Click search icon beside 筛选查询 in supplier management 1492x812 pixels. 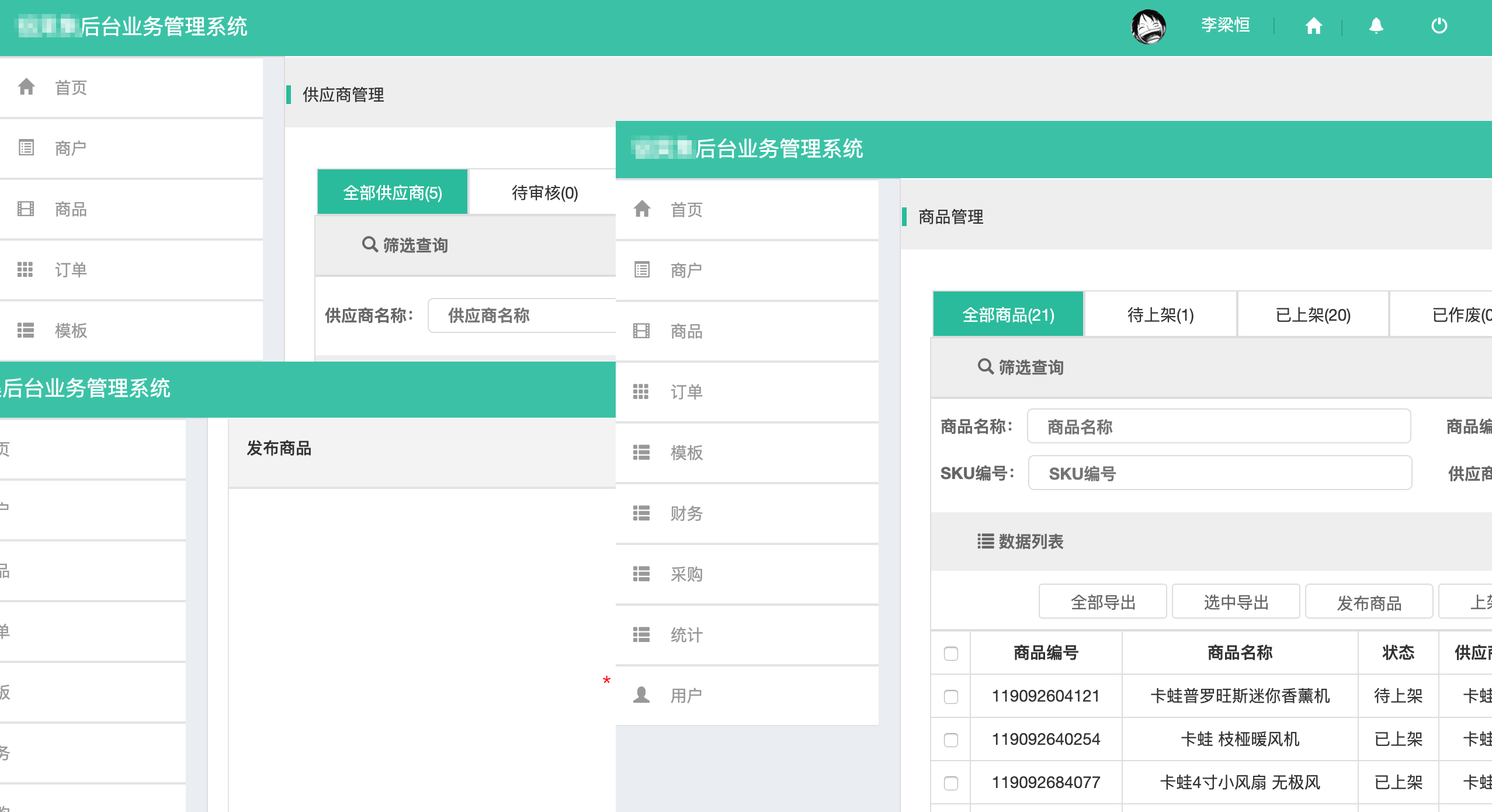tap(370, 244)
